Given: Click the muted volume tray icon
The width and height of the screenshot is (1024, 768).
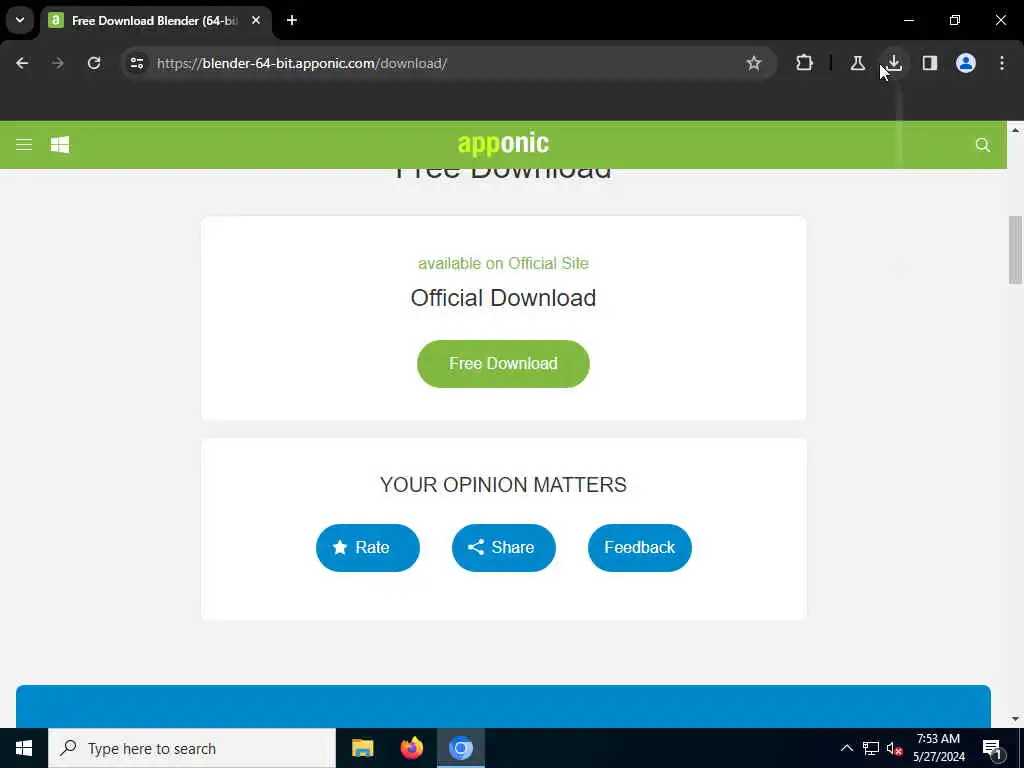Looking at the screenshot, I should tap(895, 748).
